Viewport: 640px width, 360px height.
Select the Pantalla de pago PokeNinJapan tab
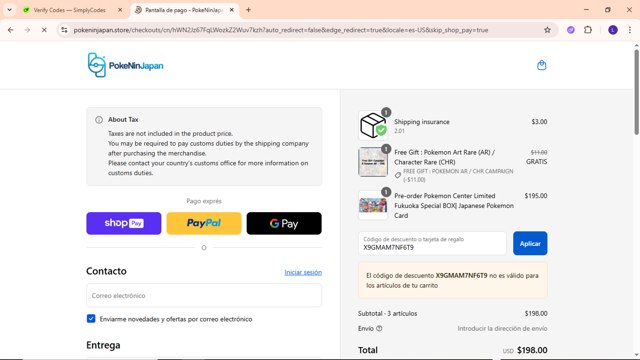pos(184,10)
